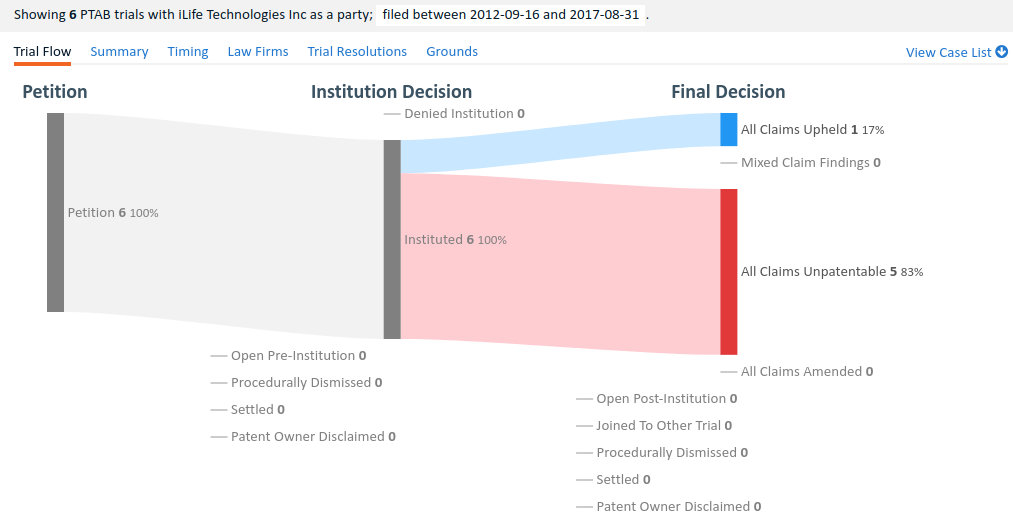
Task: Click the gray Instituted node bar
Action: (x=392, y=239)
